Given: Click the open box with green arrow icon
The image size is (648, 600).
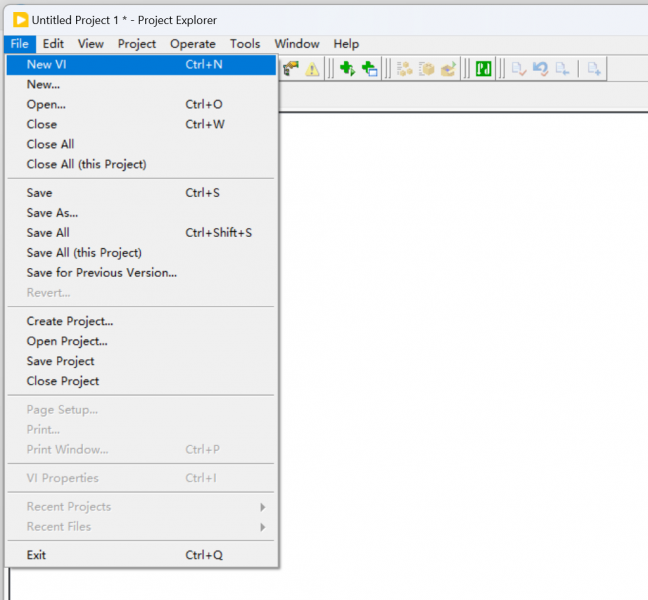Looking at the screenshot, I should pyautogui.click(x=448, y=69).
